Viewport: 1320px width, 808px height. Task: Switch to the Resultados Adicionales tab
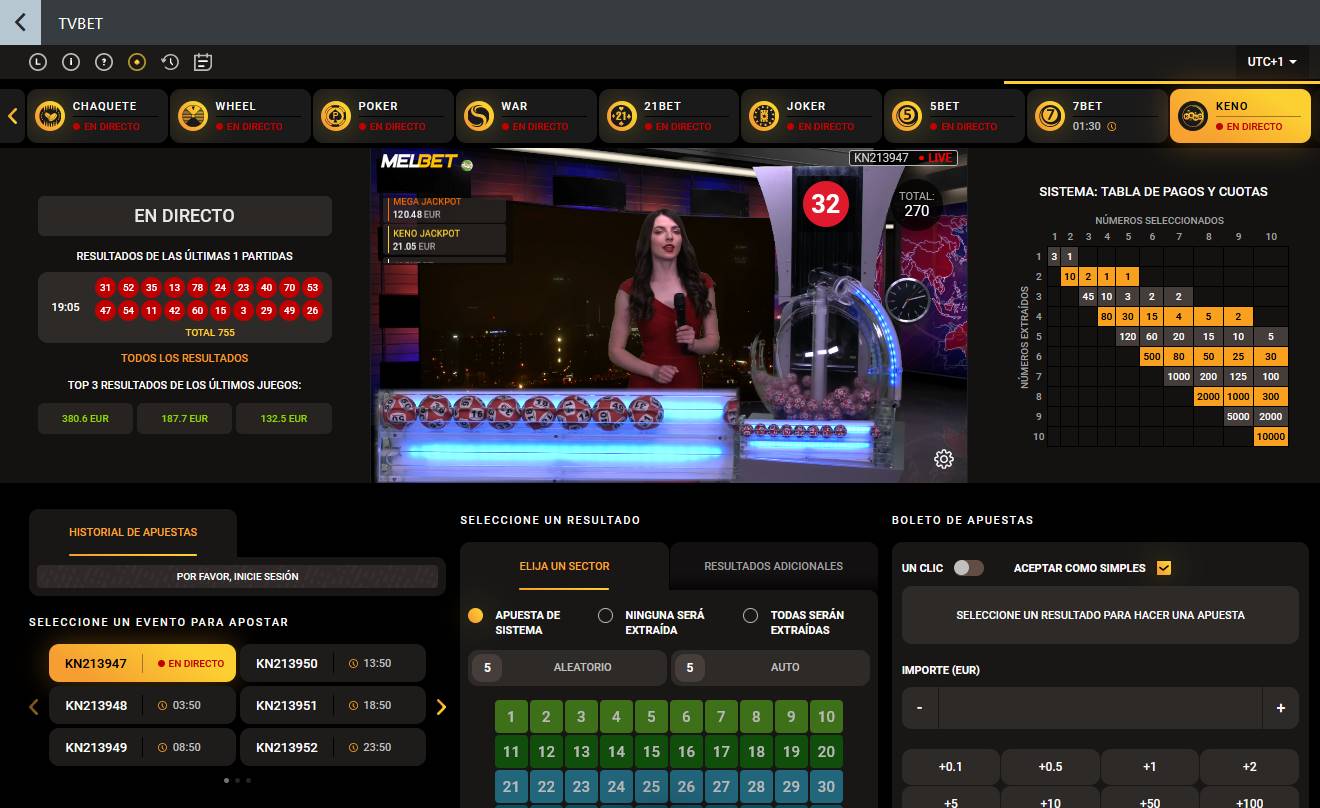pyautogui.click(x=773, y=566)
